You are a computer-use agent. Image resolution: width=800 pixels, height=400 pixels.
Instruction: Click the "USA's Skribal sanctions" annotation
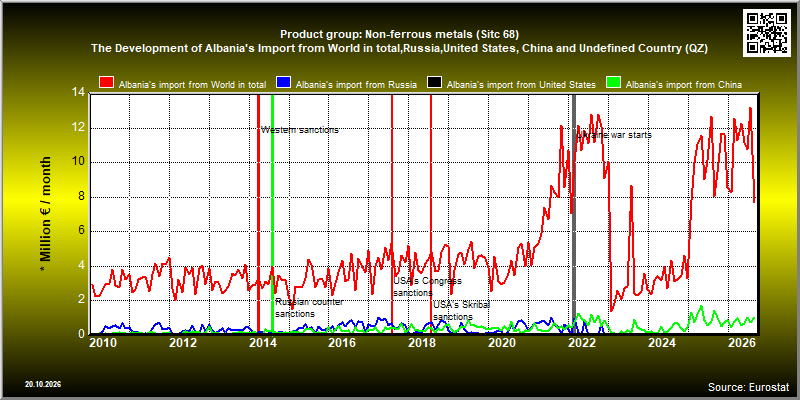pyautogui.click(x=462, y=311)
